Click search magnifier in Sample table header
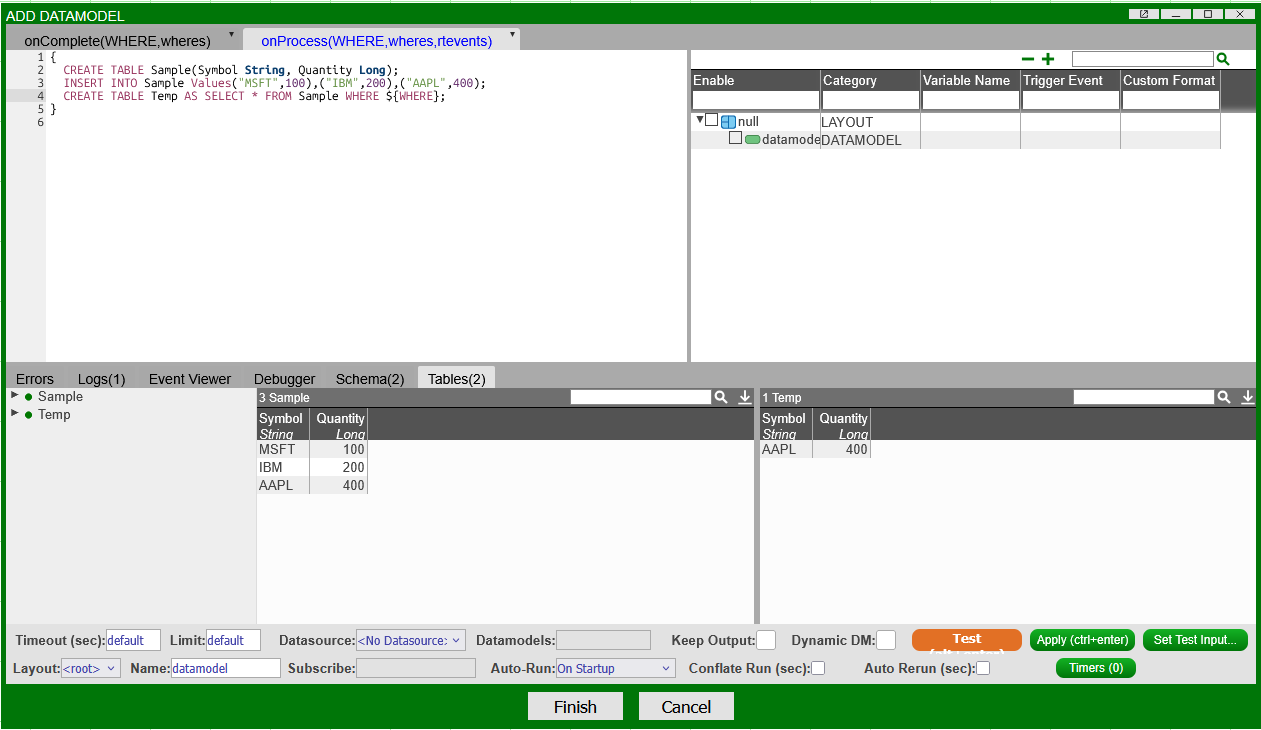 point(721,397)
